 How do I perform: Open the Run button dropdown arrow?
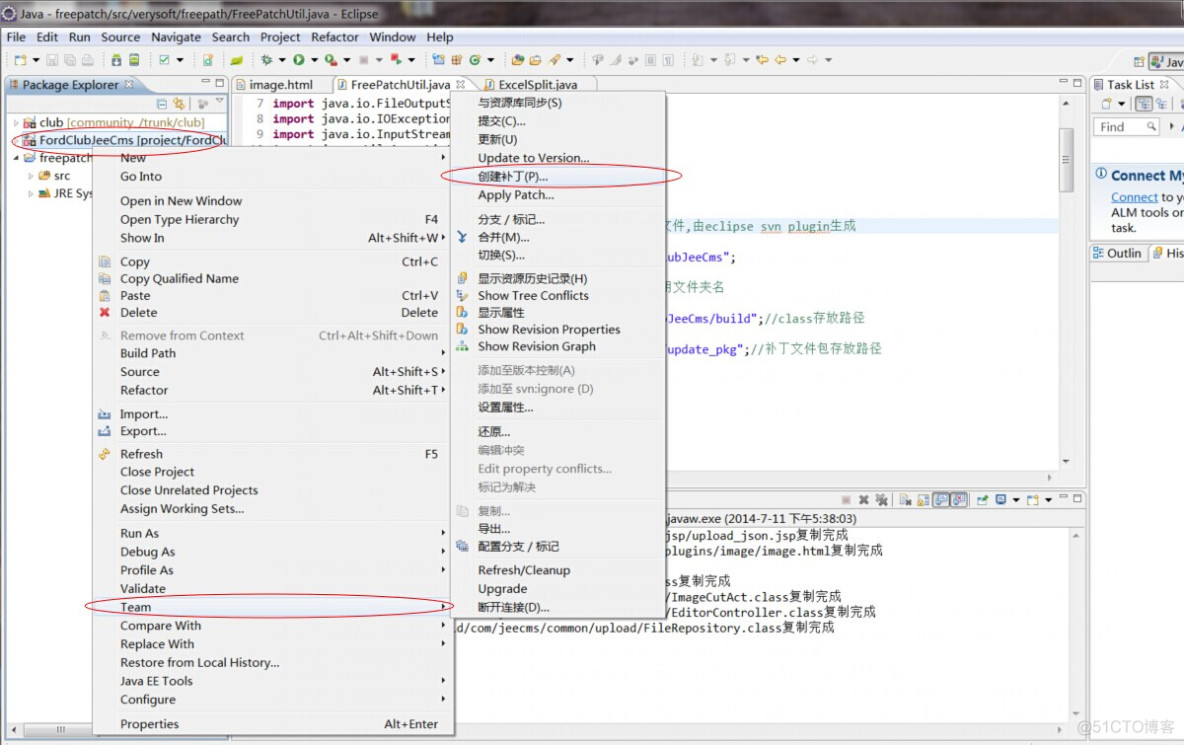coord(314,60)
